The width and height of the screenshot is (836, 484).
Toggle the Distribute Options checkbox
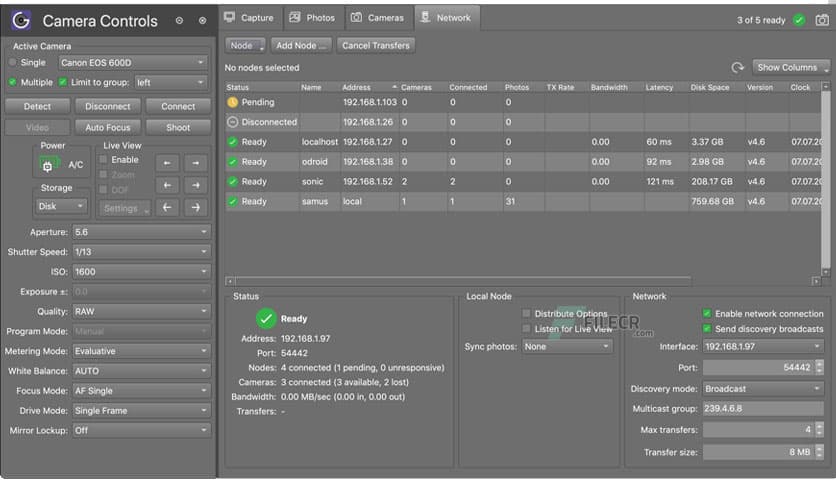tap(527, 313)
